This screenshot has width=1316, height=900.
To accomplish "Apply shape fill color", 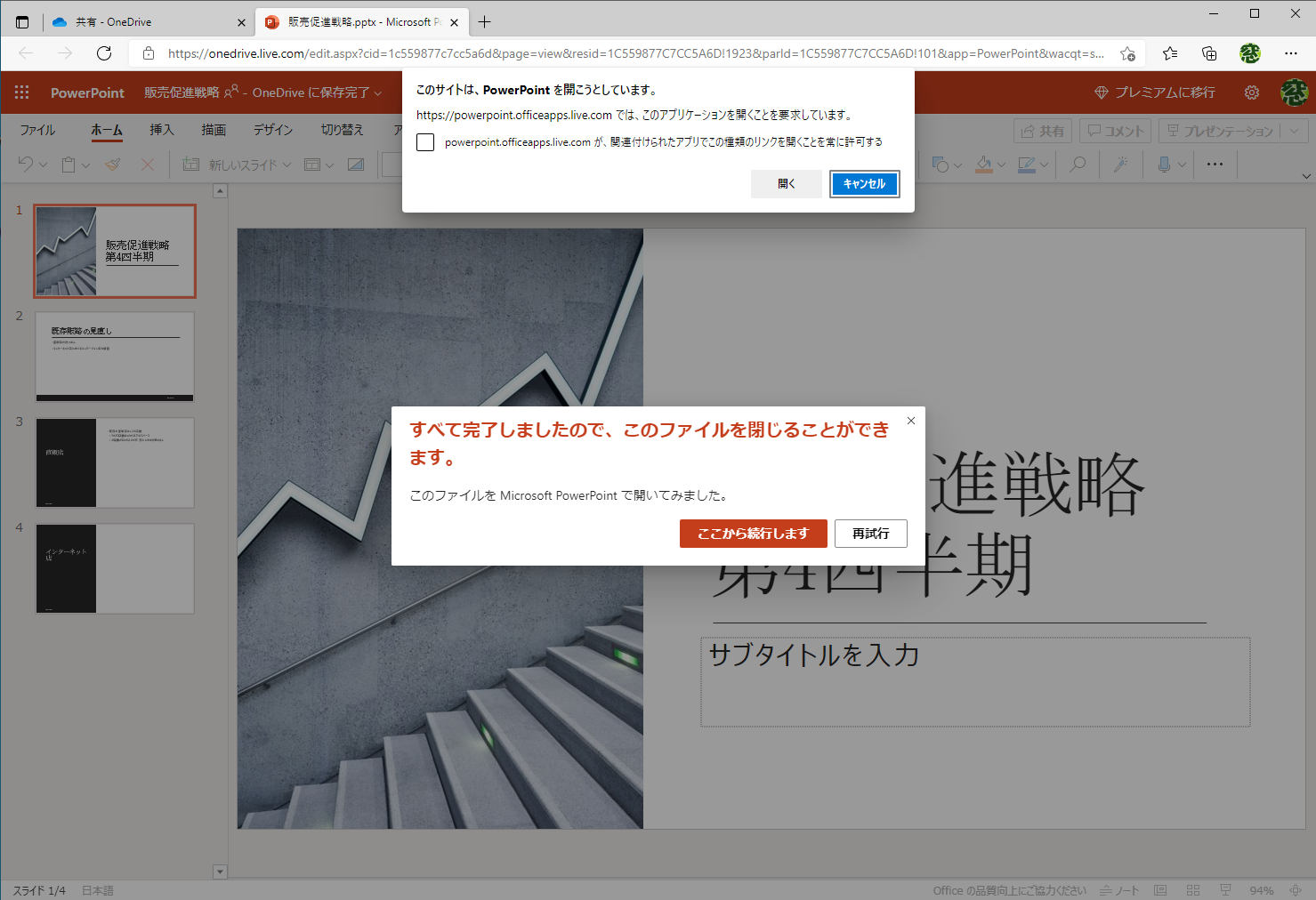I will [x=983, y=164].
